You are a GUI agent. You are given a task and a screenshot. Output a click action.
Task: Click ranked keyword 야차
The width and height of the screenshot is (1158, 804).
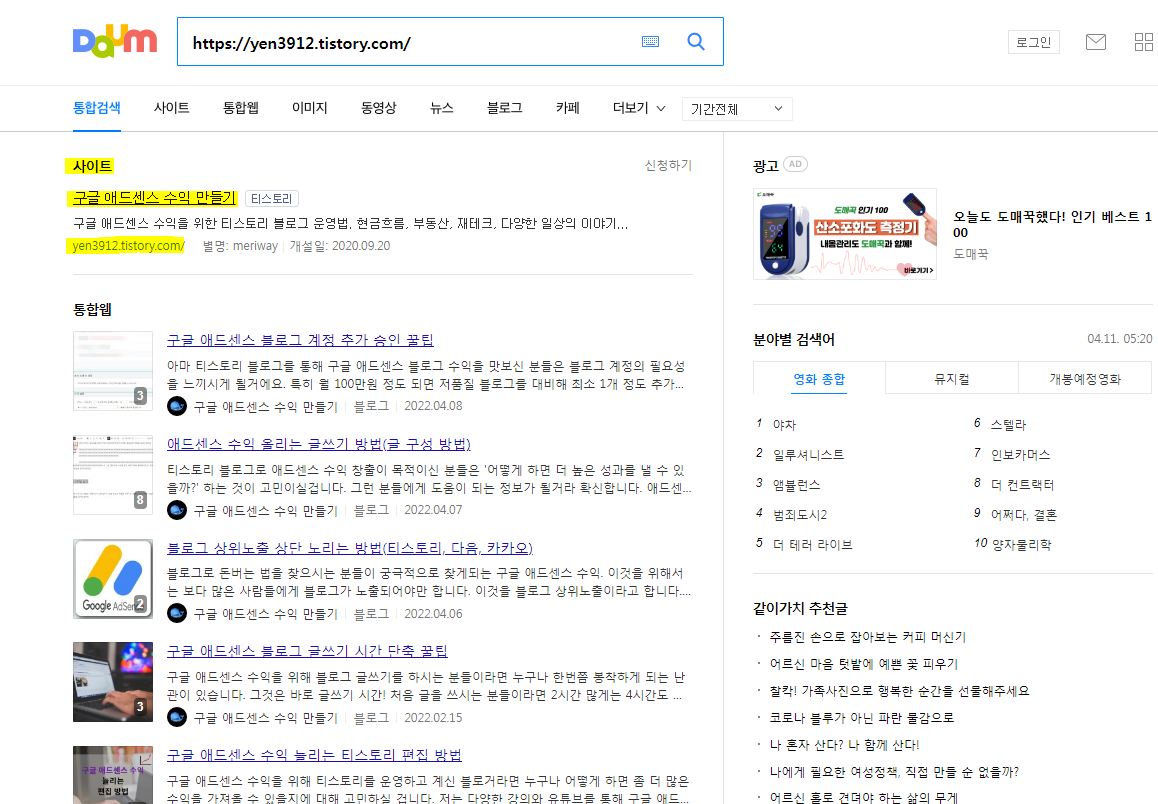coord(784,425)
